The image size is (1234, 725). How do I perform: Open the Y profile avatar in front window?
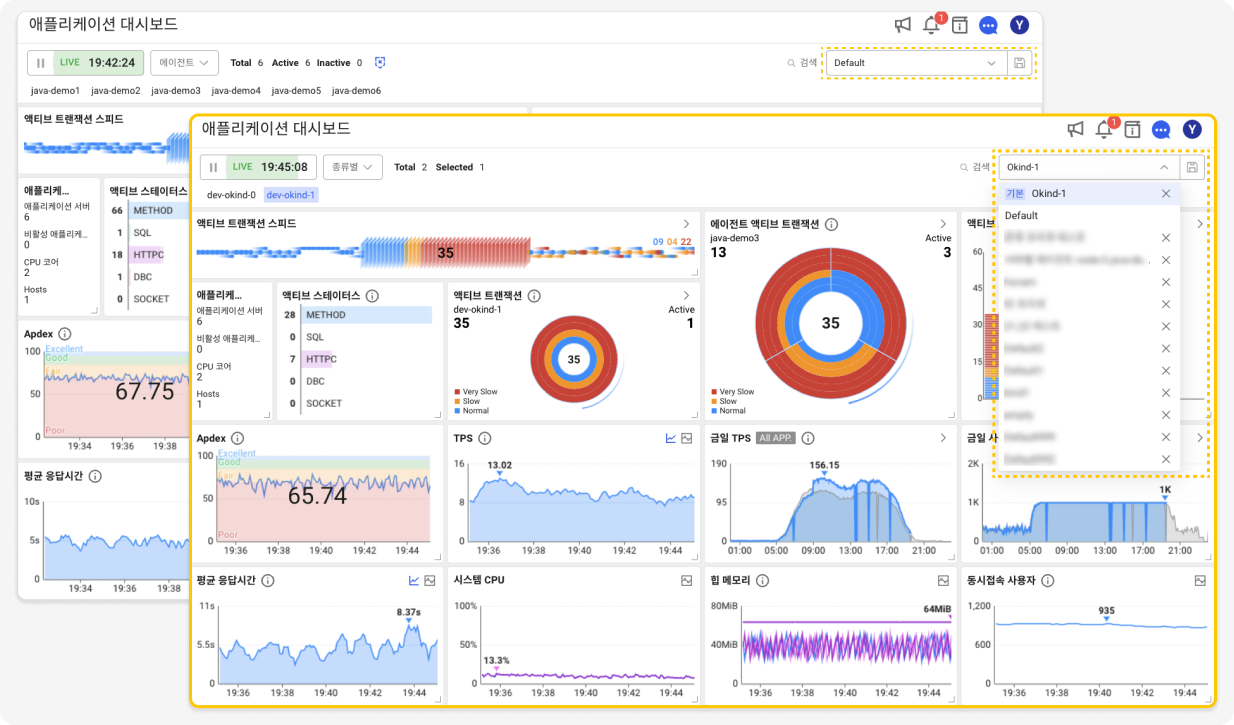(x=1192, y=129)
